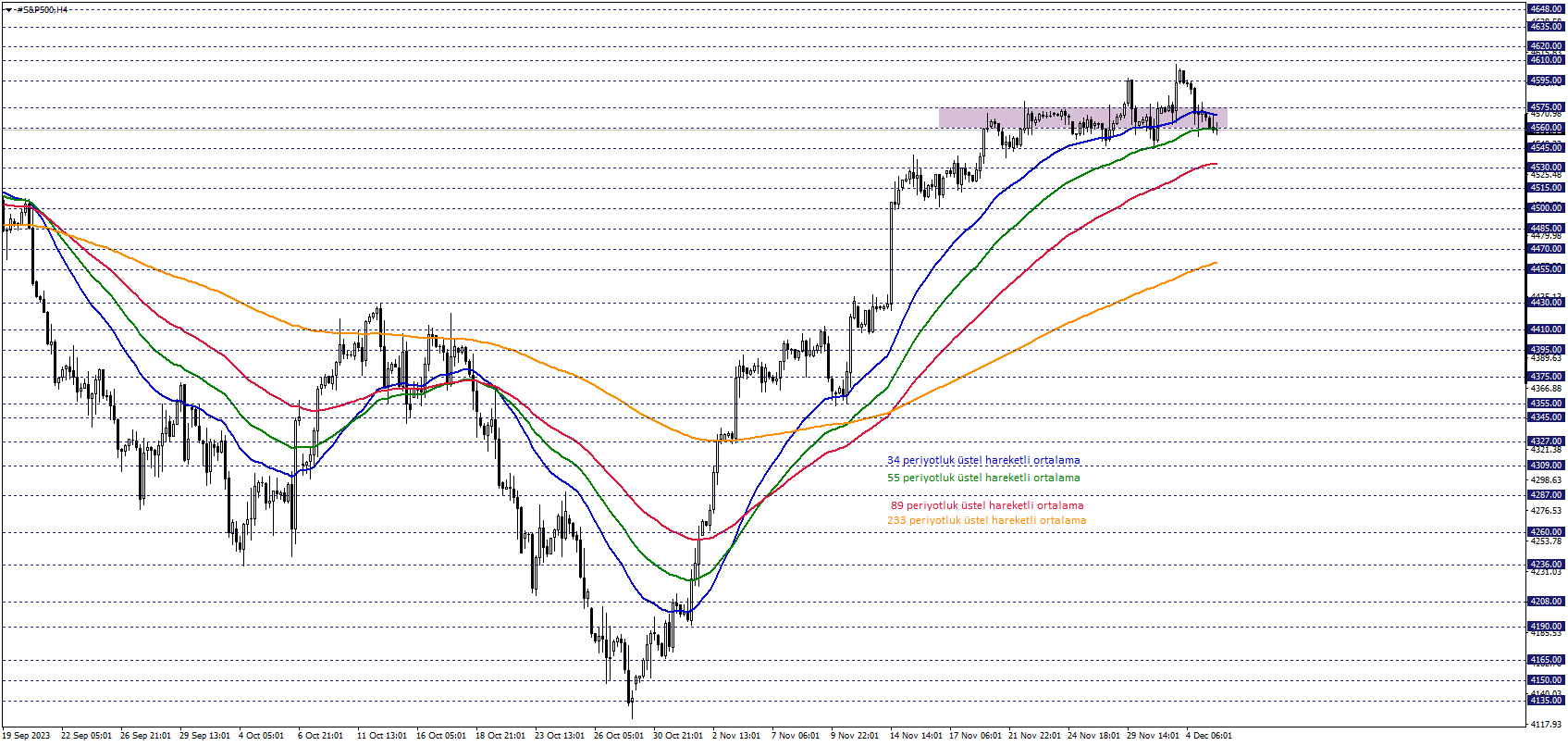Image resolution: width=1568 pixels, height=746 pixels.
Task: Click the '19 Sep 2023' date on time axis
Action: tap(26, 736)
